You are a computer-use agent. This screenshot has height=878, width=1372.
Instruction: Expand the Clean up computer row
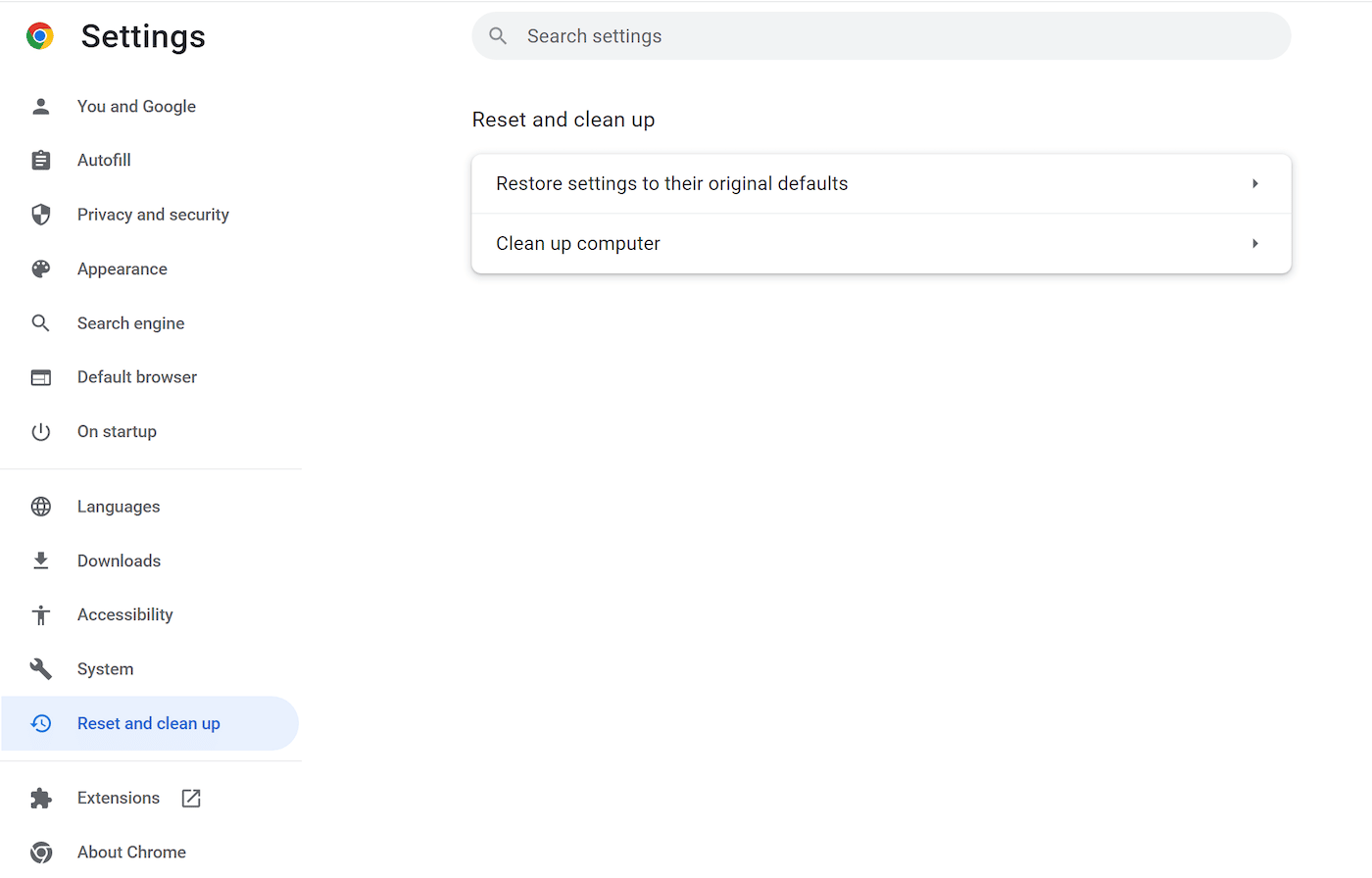coord(1255,243)
